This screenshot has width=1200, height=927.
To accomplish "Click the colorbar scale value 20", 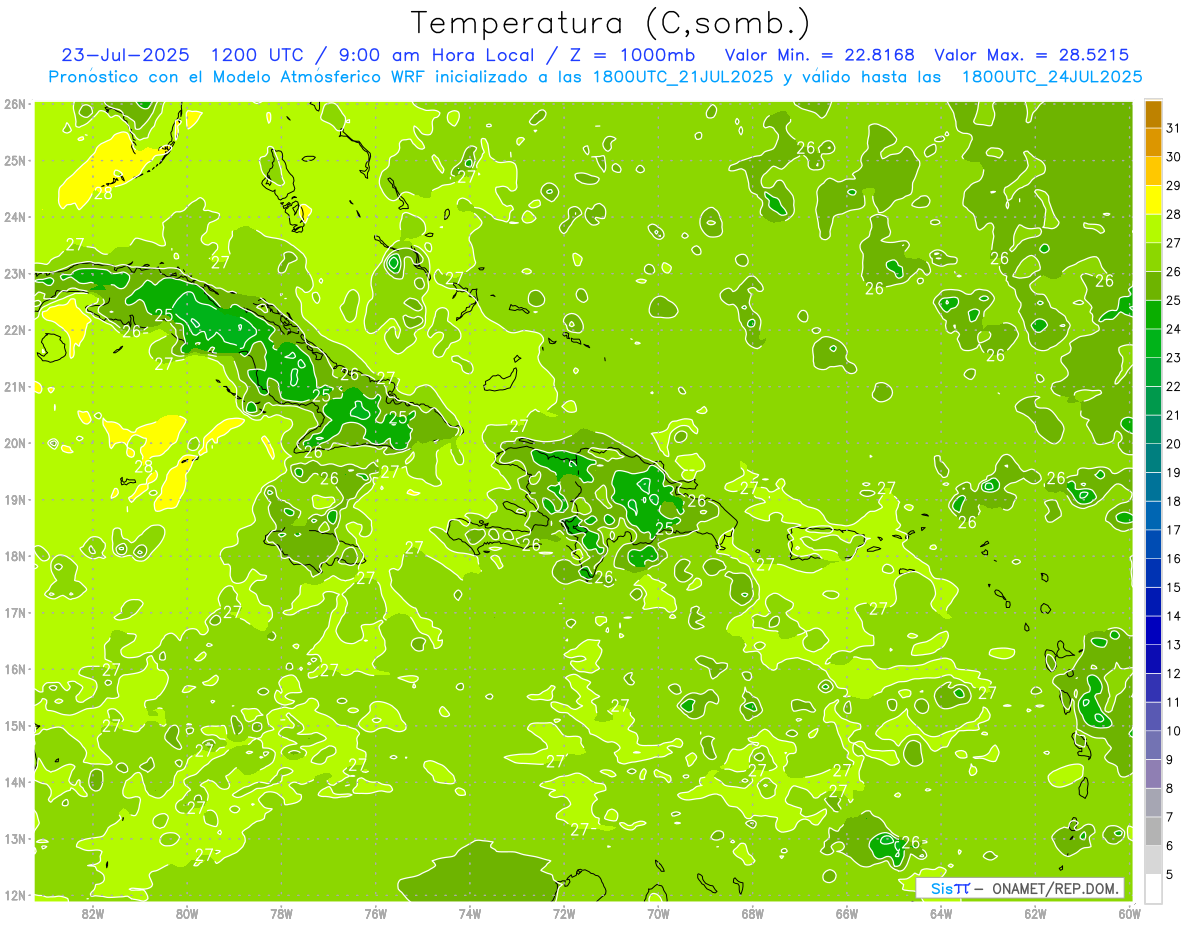I will (1174, 444).
